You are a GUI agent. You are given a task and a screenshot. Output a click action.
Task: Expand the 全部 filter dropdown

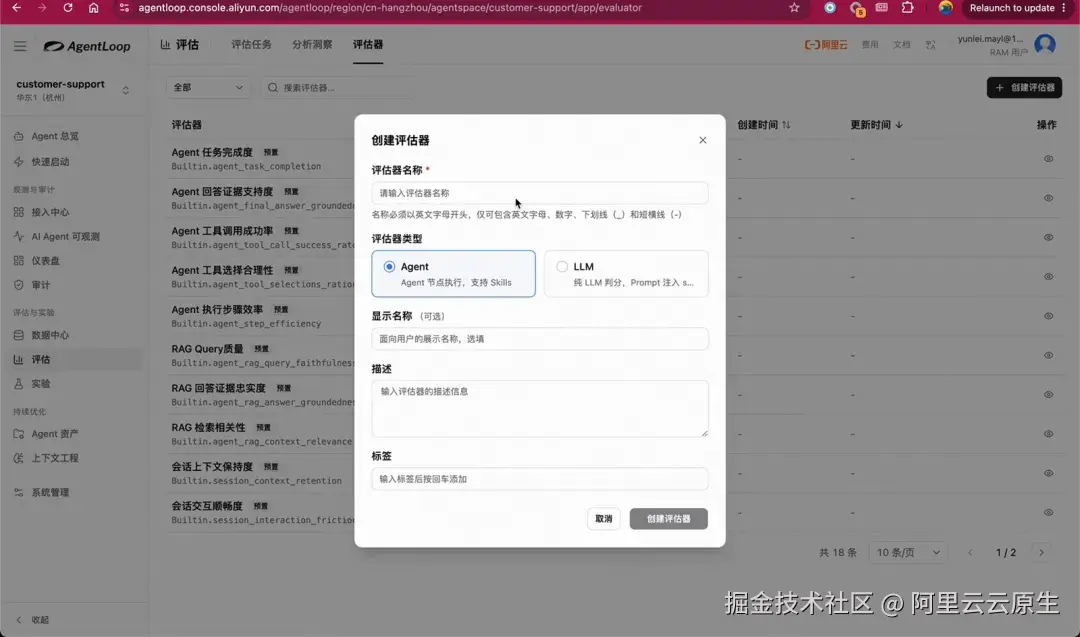[x=208, y=87]
